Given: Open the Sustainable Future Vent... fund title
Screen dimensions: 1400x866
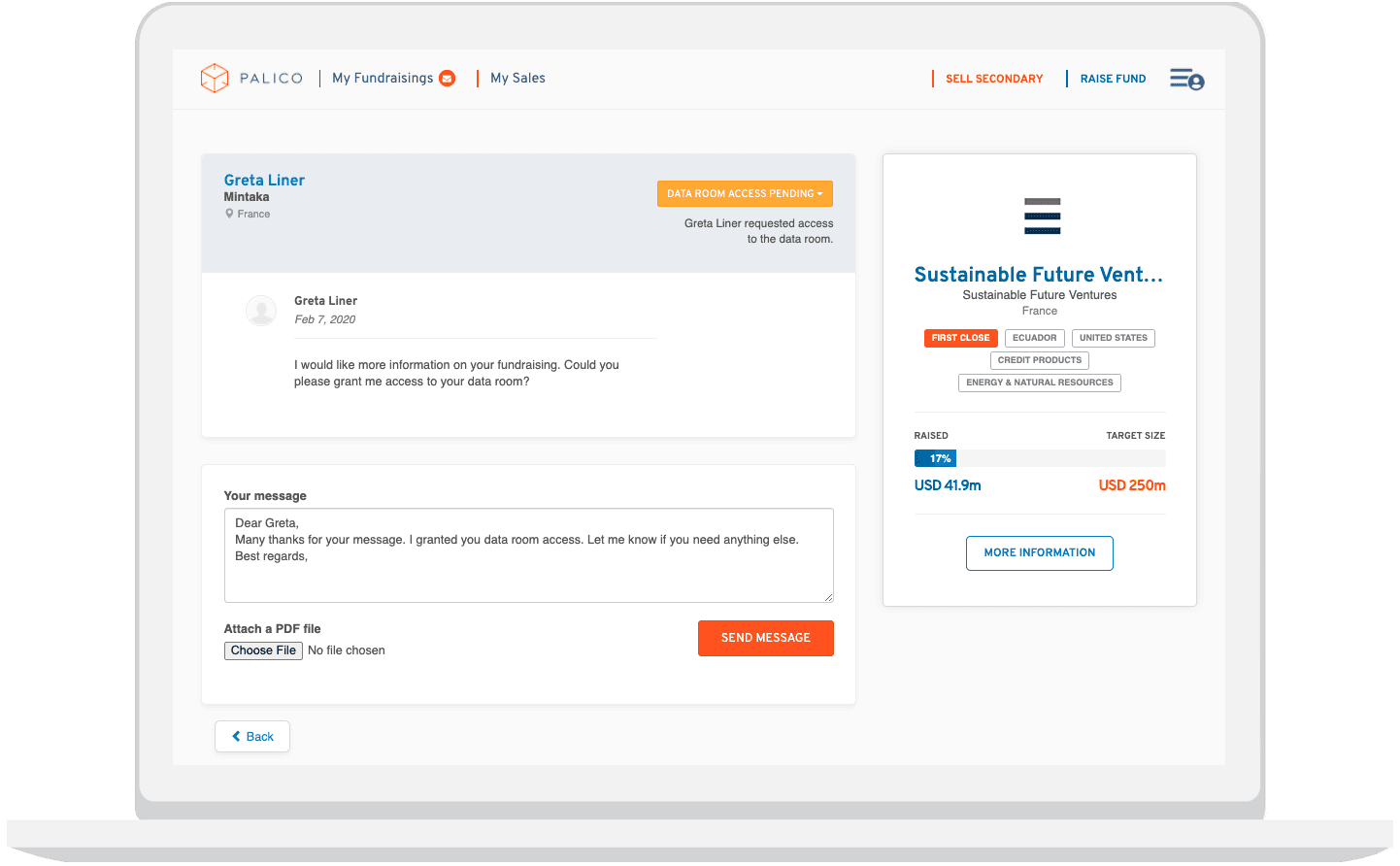Looking at the screenshot, I should pyautogui.click(x=1039, y=275).
